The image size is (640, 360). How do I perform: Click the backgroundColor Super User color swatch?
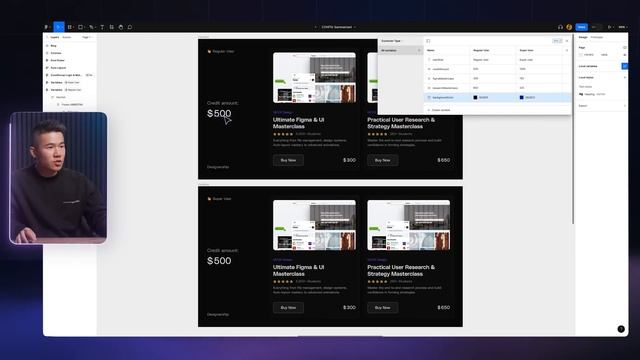[521, 98]
